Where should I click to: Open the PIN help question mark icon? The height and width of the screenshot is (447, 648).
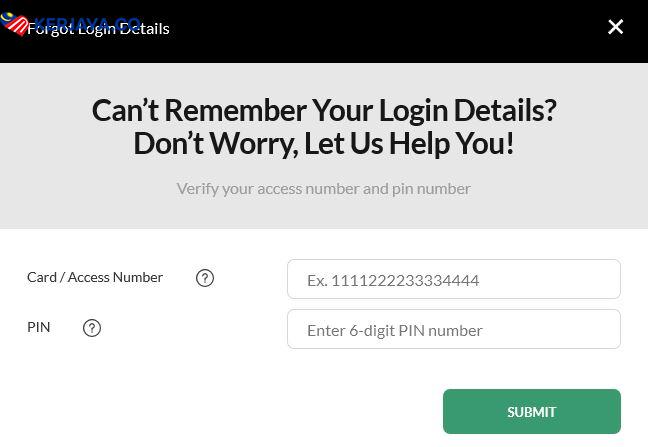92,328
